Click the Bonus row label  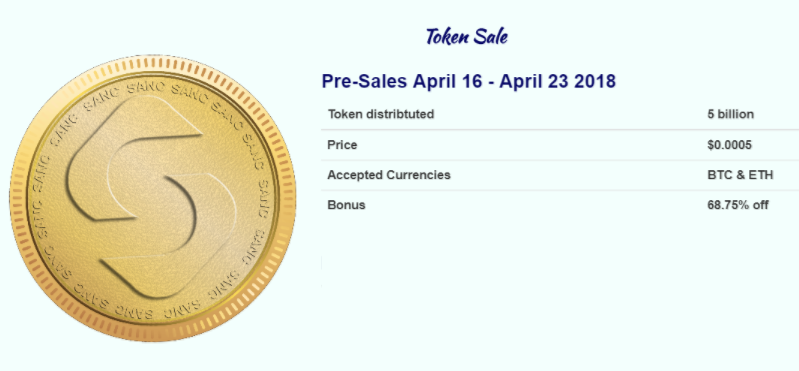[x=346, y=205]
